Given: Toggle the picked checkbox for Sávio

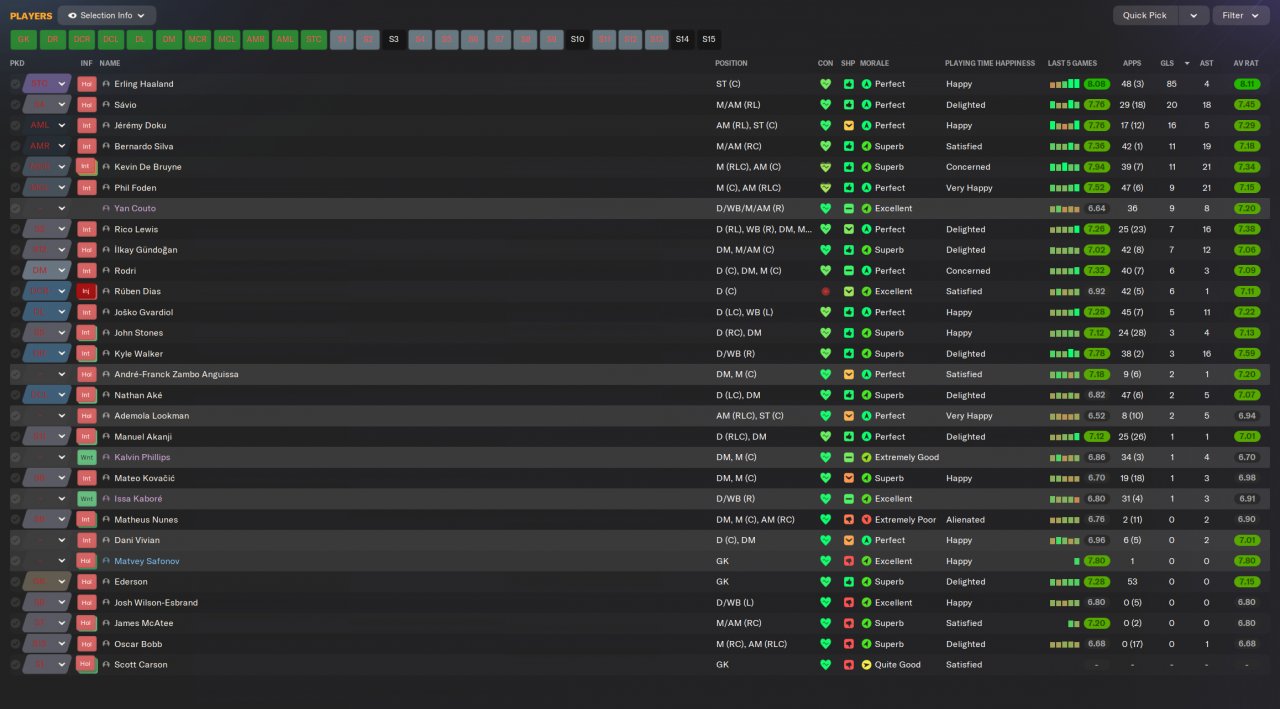Looking at the screenshot, I should pyautogui.click(x=15, y=105).
